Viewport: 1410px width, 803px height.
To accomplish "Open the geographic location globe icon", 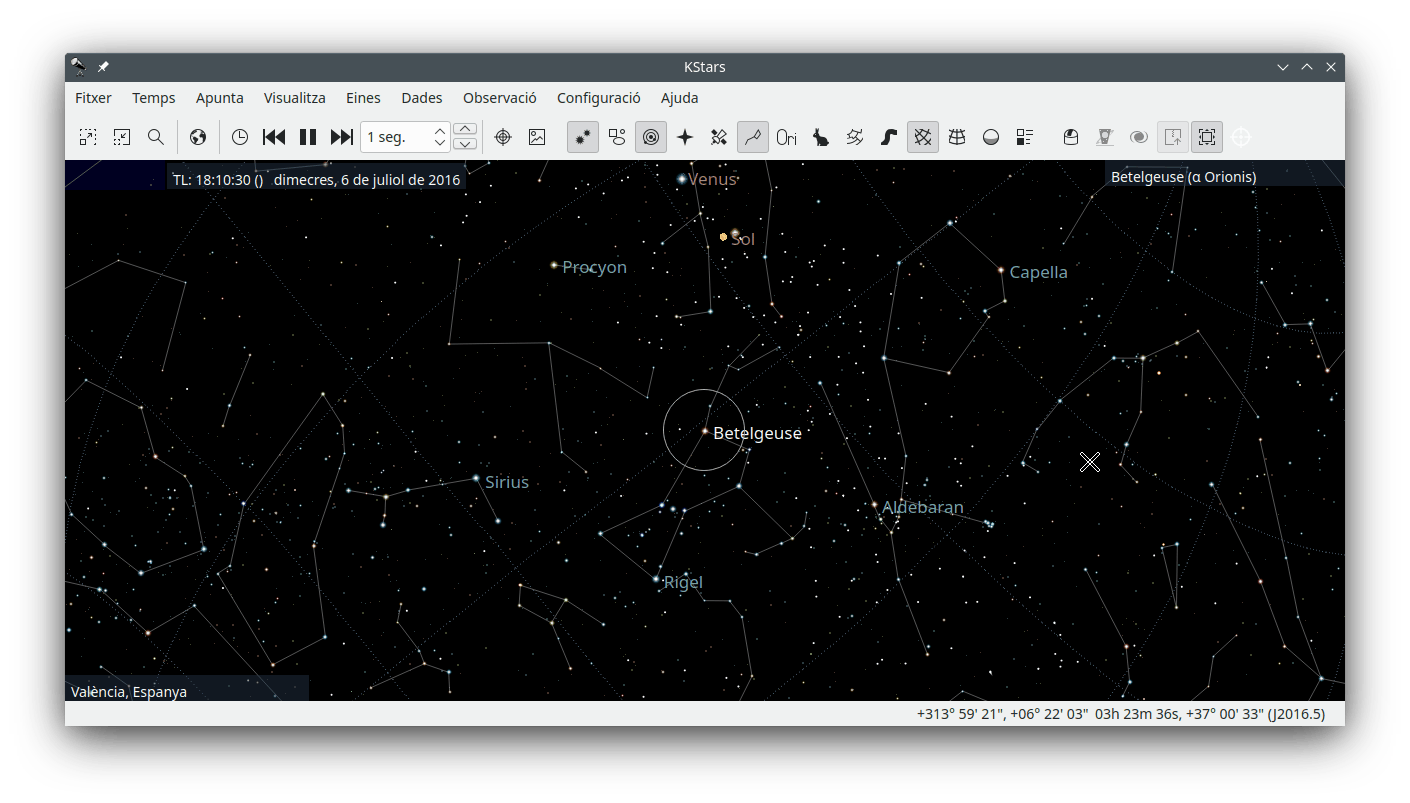I will 198,137.
